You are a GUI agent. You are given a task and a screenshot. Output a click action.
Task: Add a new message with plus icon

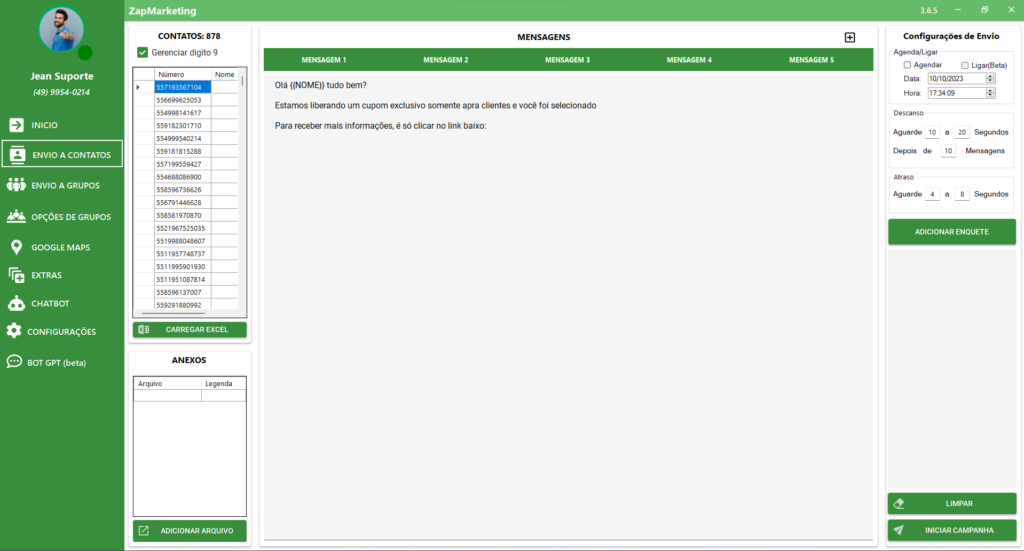(850, 37)
